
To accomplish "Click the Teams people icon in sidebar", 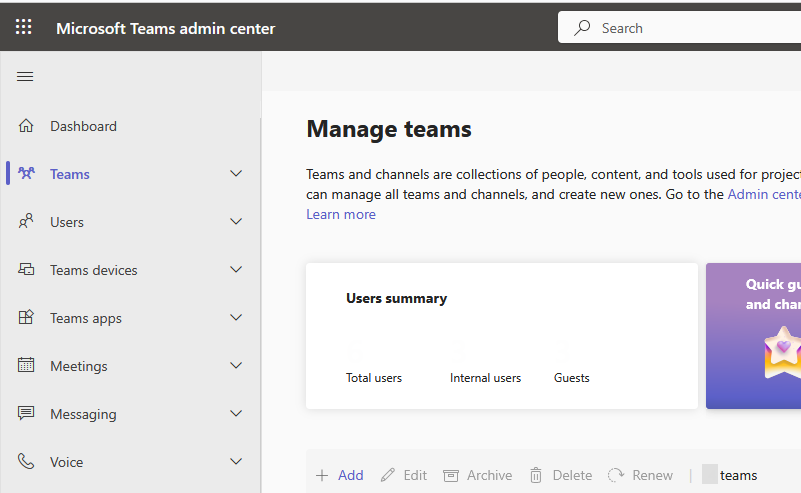I will click(x=26, y=174).
